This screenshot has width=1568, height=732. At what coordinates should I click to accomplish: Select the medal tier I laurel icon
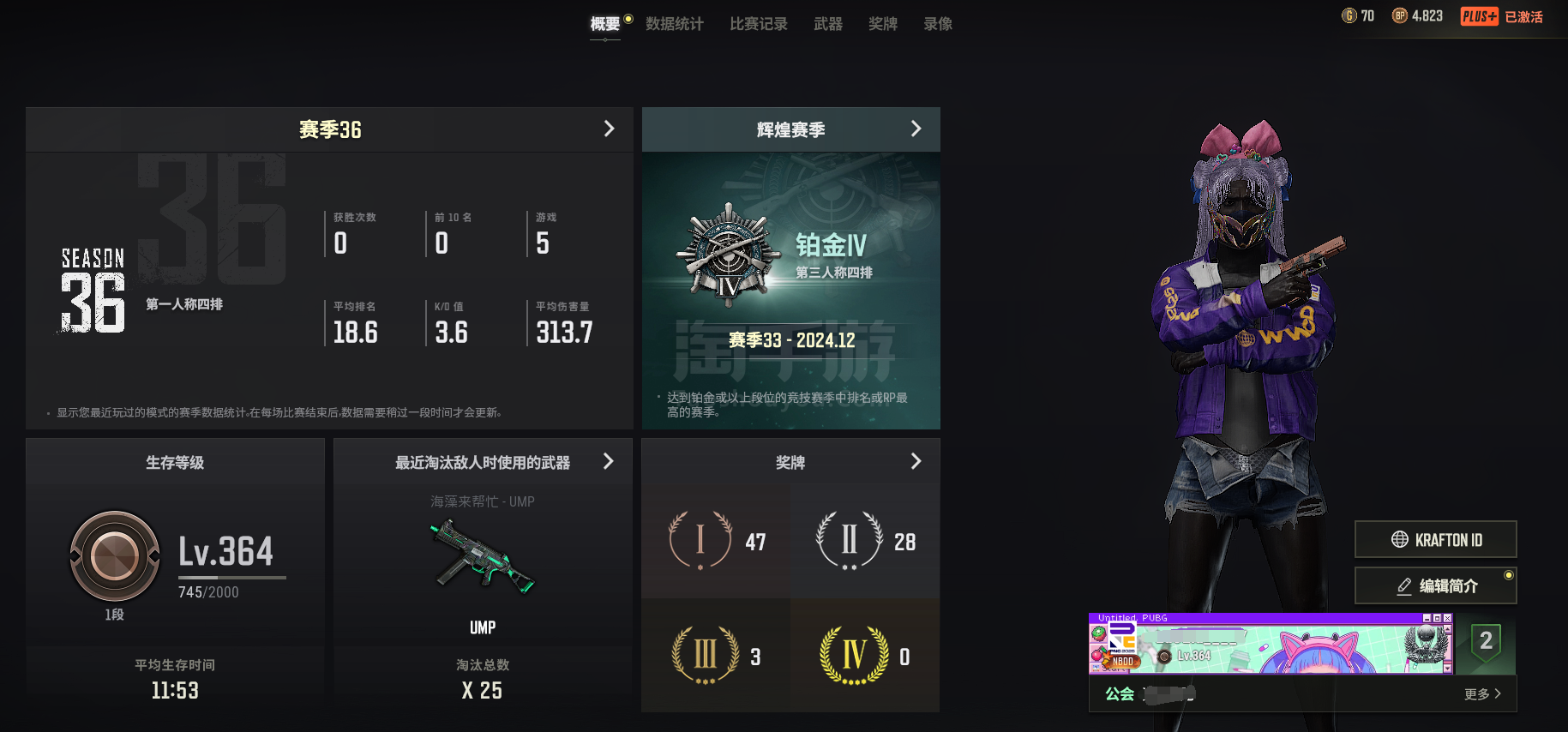coord(700,540)
